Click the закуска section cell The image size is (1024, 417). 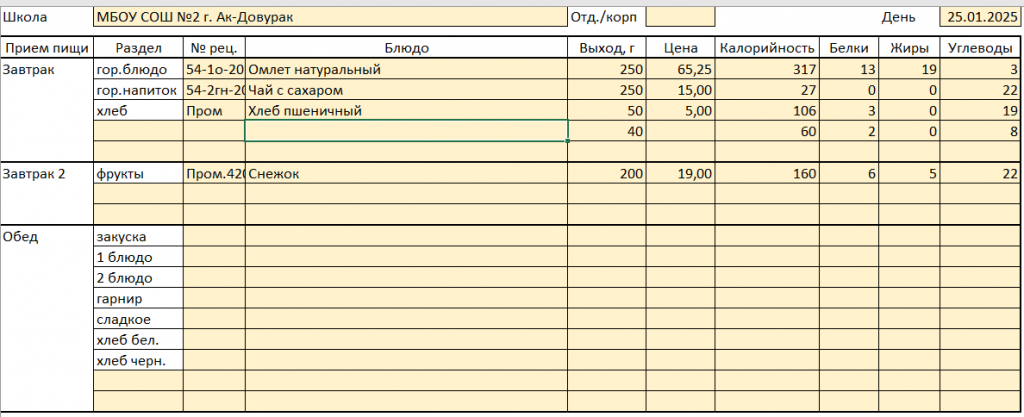(x=138, y=237)
